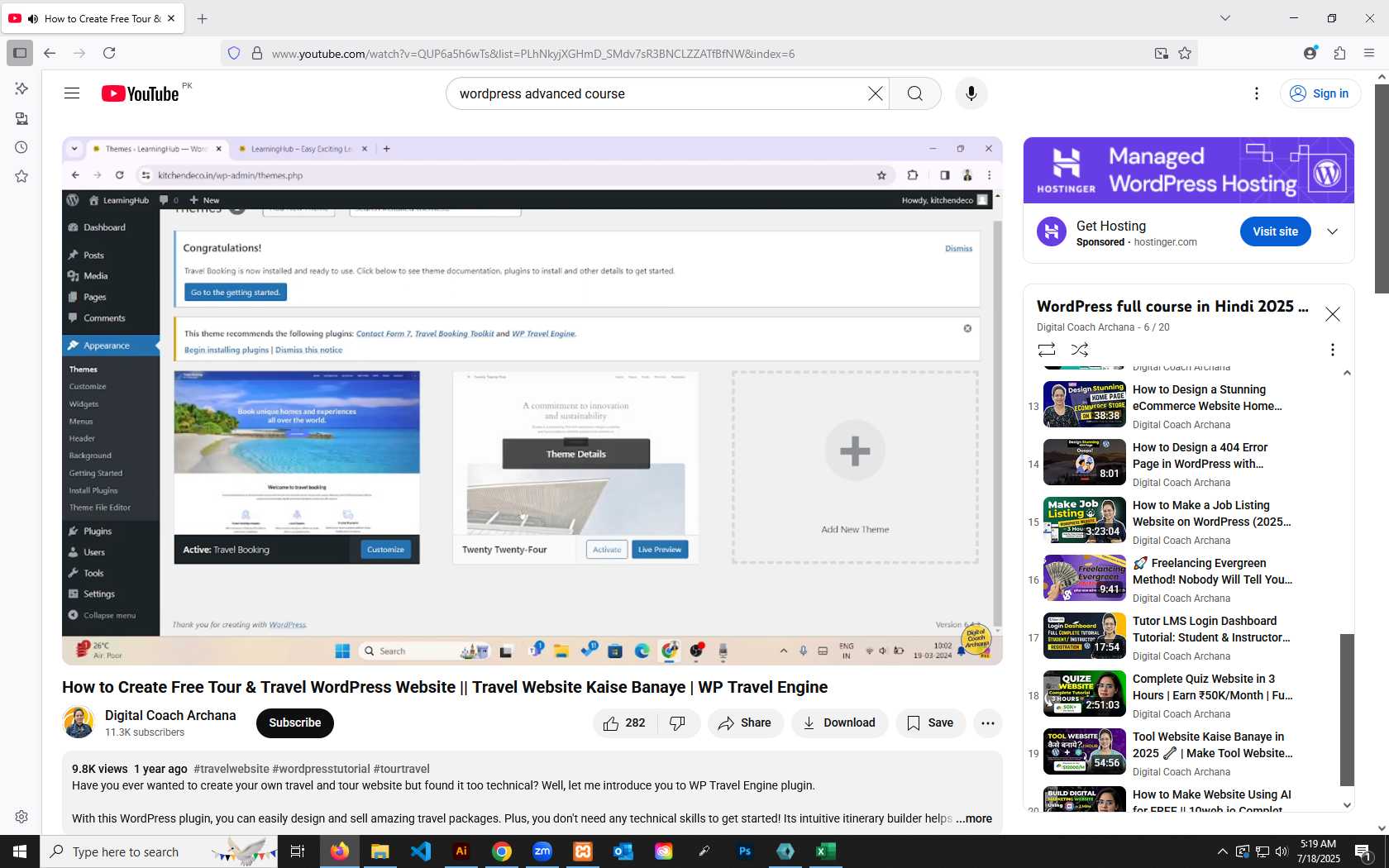This screenshot has width=1389, height=868.
Task: Open Firefox sidebar history clock
Action: tap(21, 147)
